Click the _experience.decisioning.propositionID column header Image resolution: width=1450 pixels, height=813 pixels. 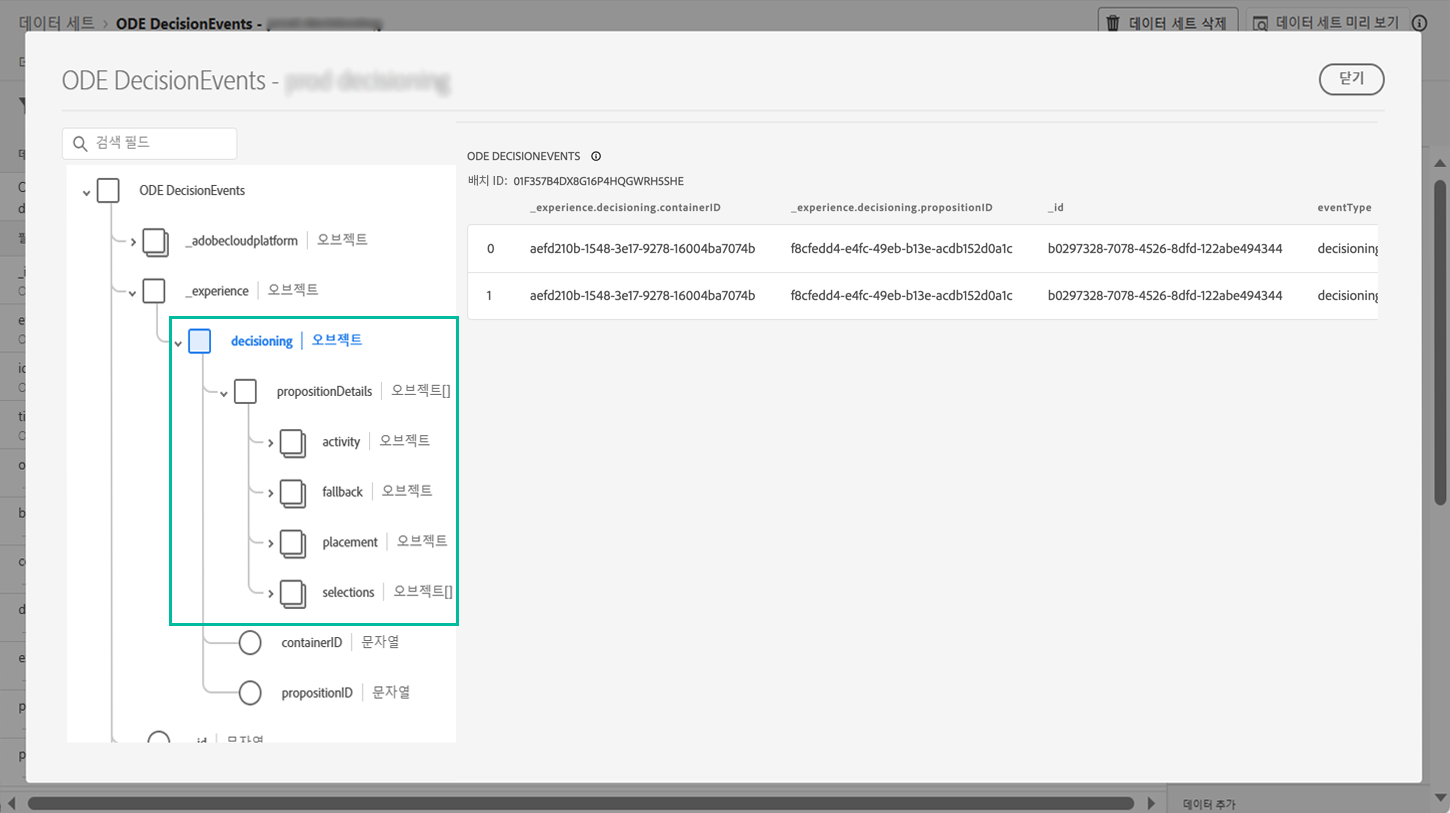891,208
